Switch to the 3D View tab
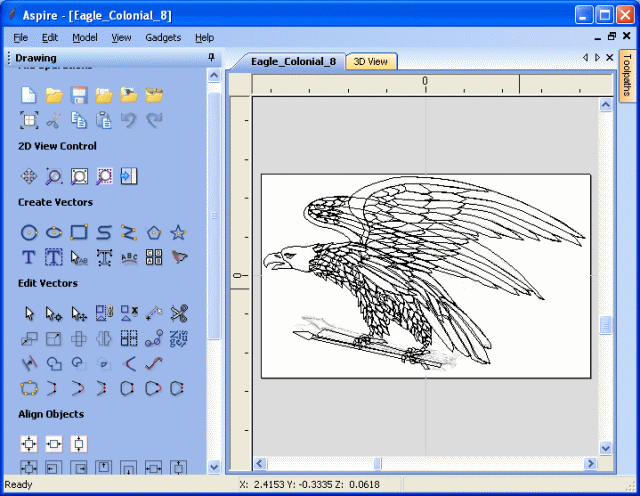 (x=371, y=62)
